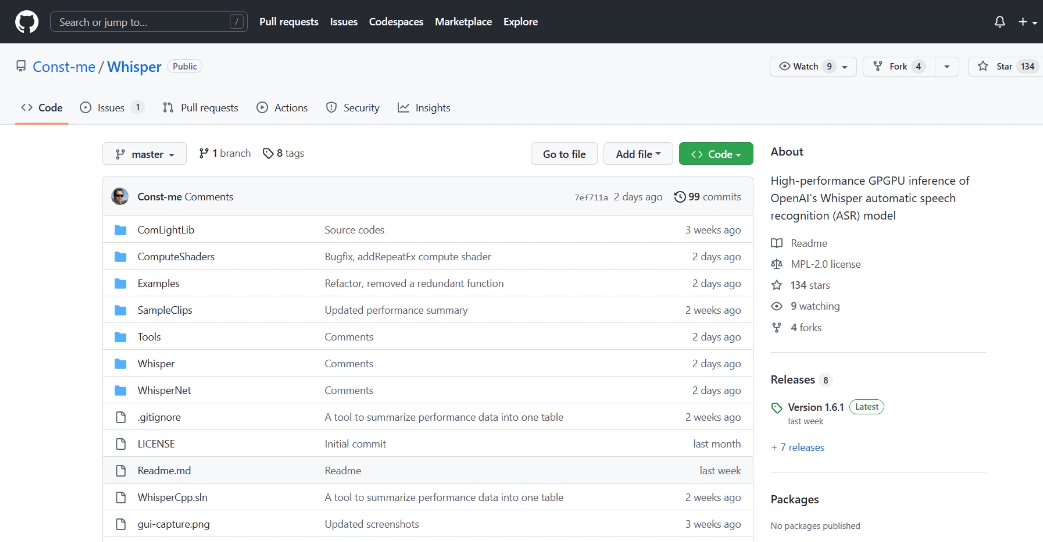Image resolution: width=1043 pixels, height=542 pixels.
Task: Open Pull requests in top navigation
Action: click(x=289, y=22)
